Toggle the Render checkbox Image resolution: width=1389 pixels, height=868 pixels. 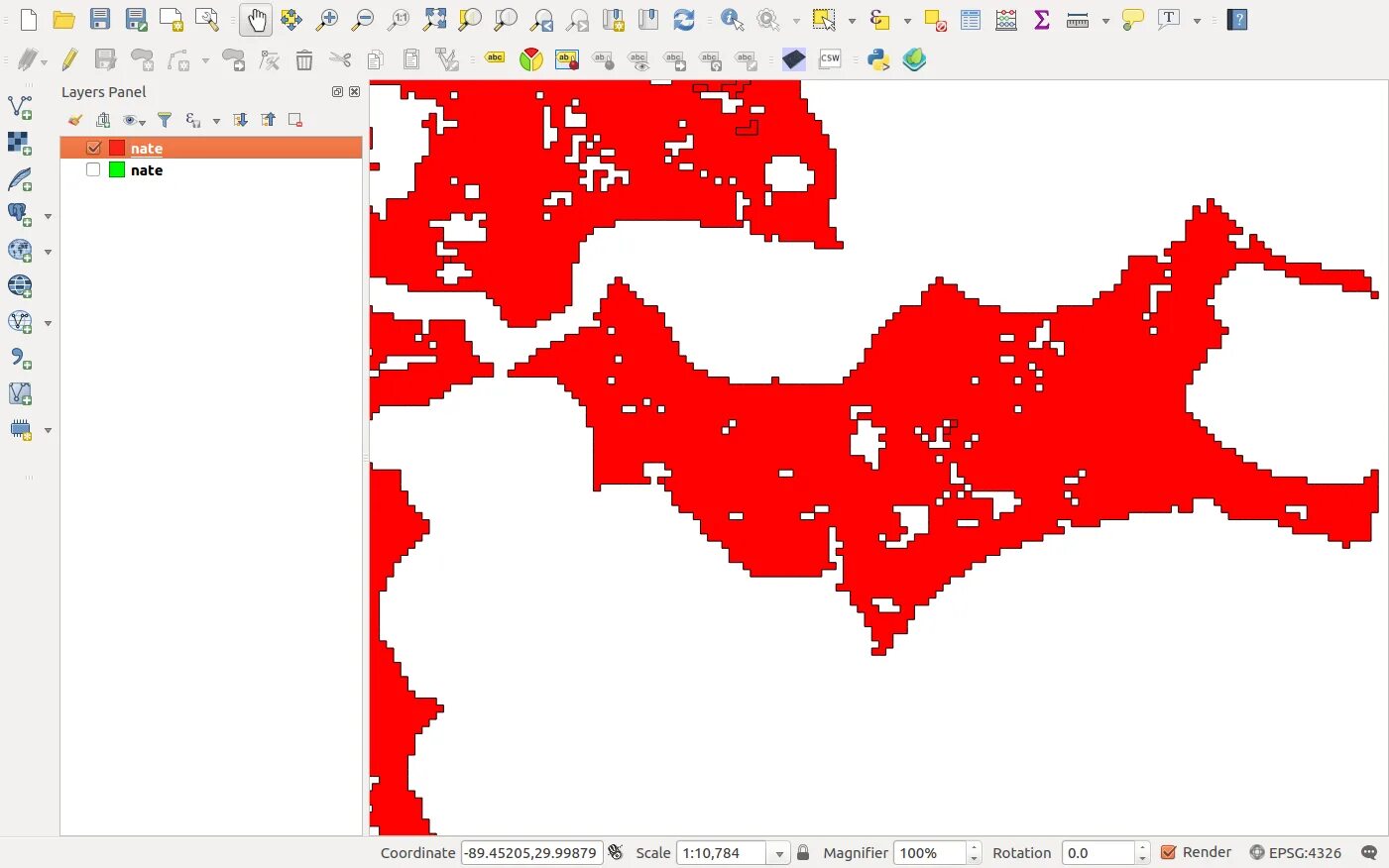(1169, 853)
